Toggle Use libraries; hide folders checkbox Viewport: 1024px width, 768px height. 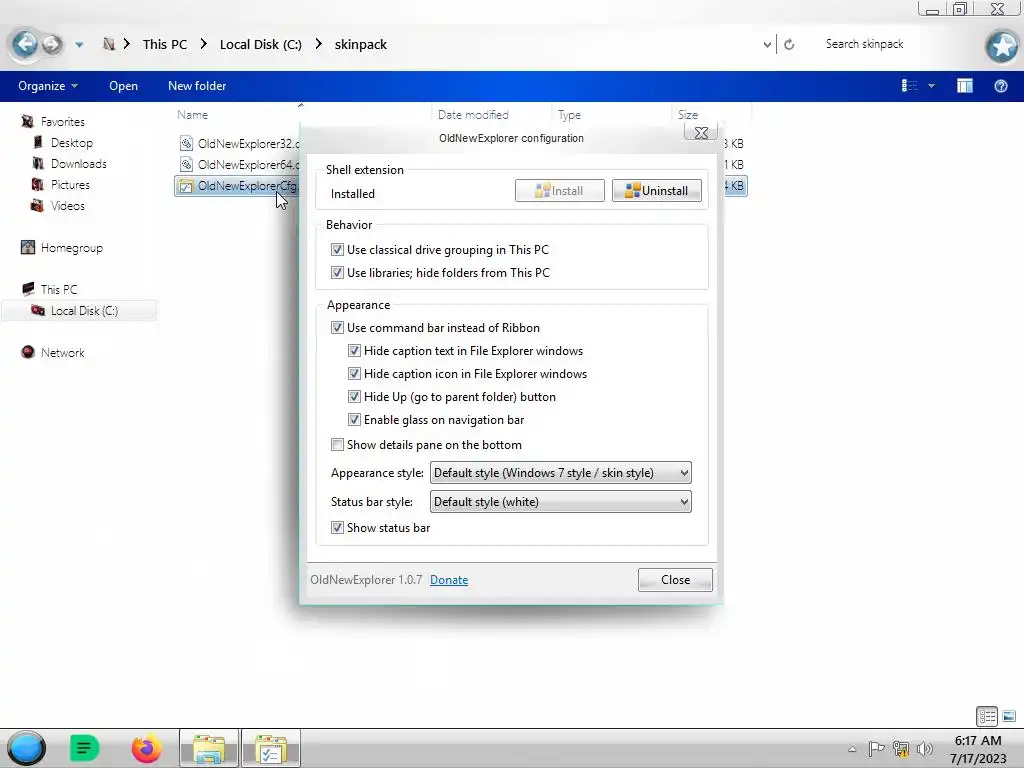coord(337,272)
